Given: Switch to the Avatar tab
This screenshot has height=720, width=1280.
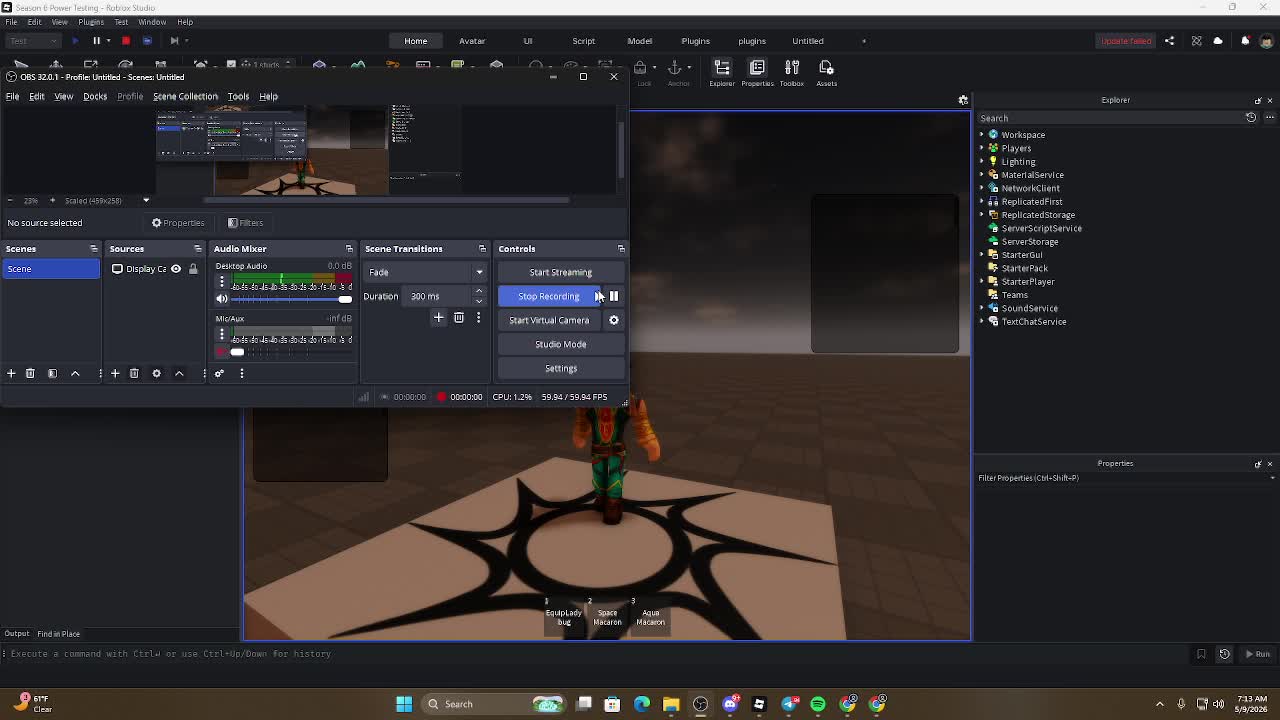Looking at the screenshot, I should 472,41.
